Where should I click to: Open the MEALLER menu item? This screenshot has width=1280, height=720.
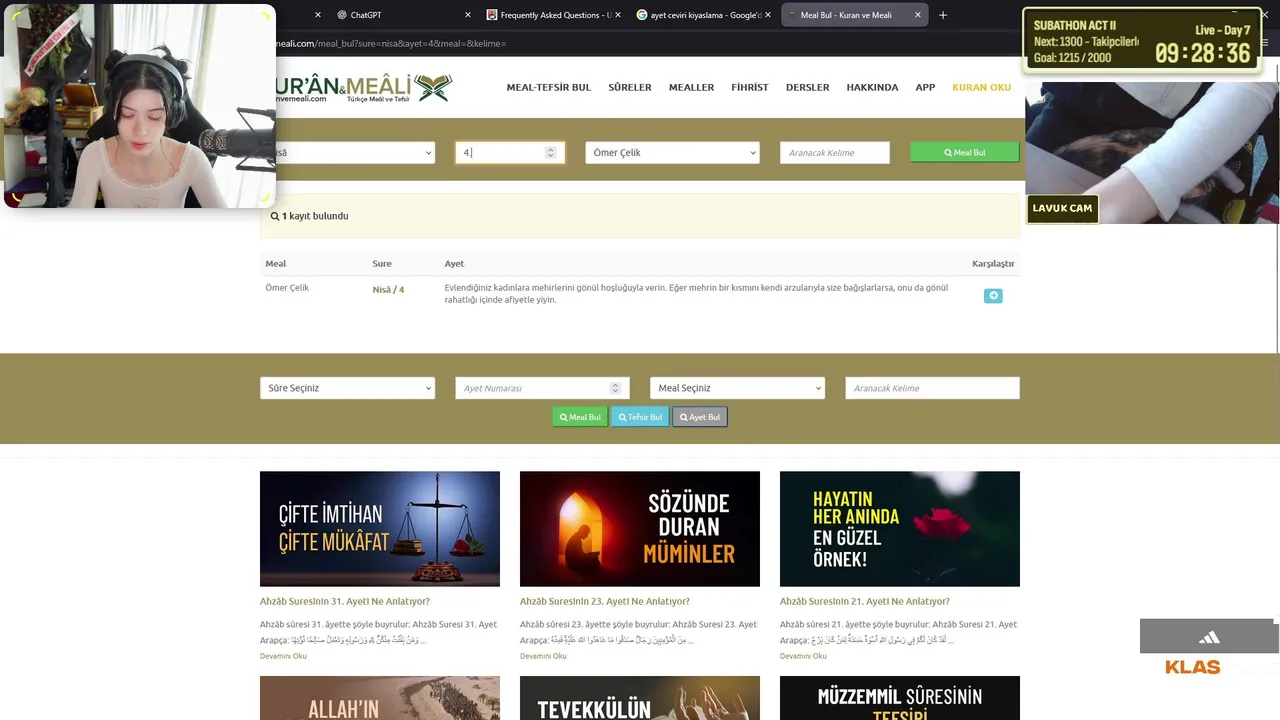click(x=691, y=88)
